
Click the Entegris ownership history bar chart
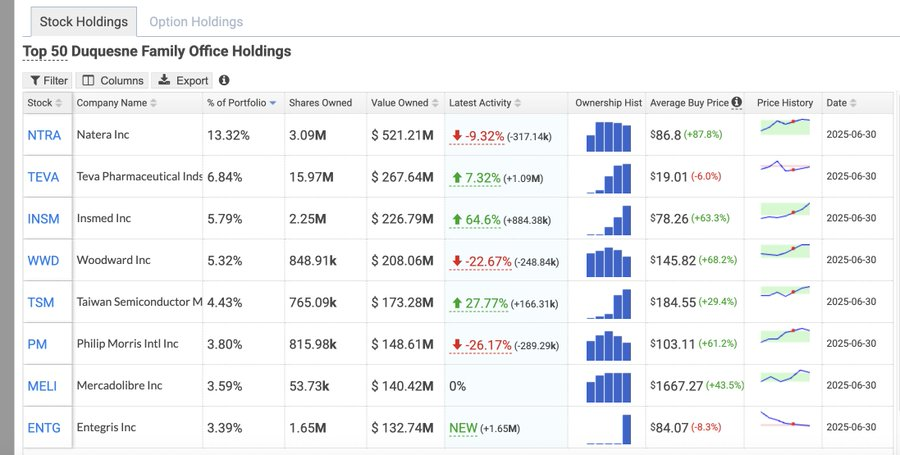coord(608,429)
